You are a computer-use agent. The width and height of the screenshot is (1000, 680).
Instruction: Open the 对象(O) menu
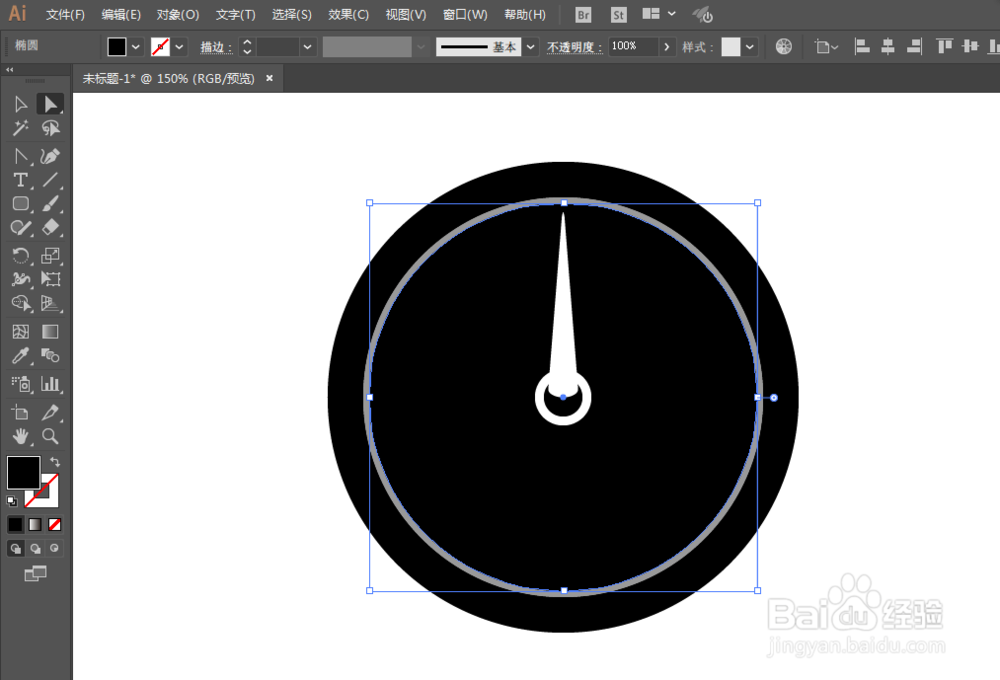(x=178, y=15)
